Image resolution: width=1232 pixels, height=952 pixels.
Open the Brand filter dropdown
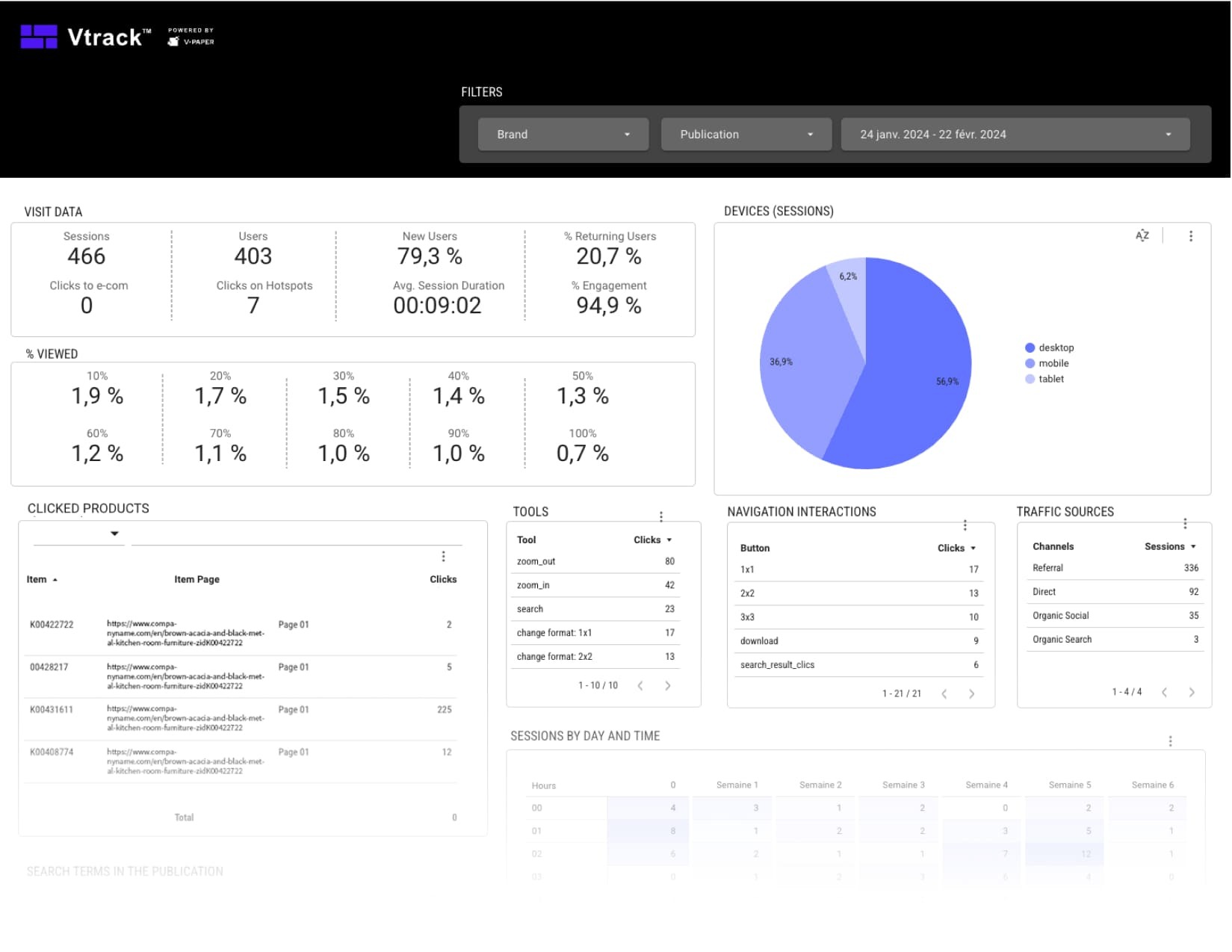pyautogui.click(x=563, y=135)
